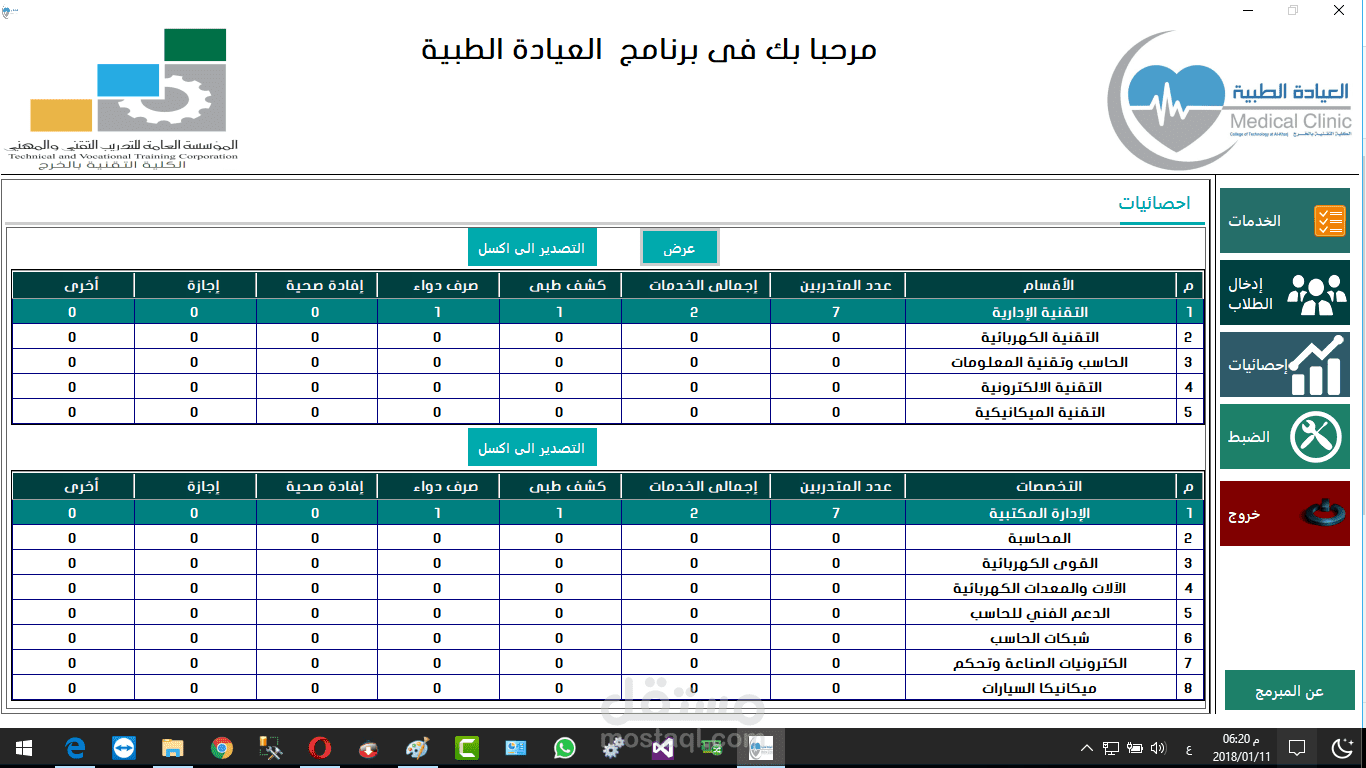
Task: Click the Medical Clinic logo
Action: pyautogui.click(x=1230, y=100)
